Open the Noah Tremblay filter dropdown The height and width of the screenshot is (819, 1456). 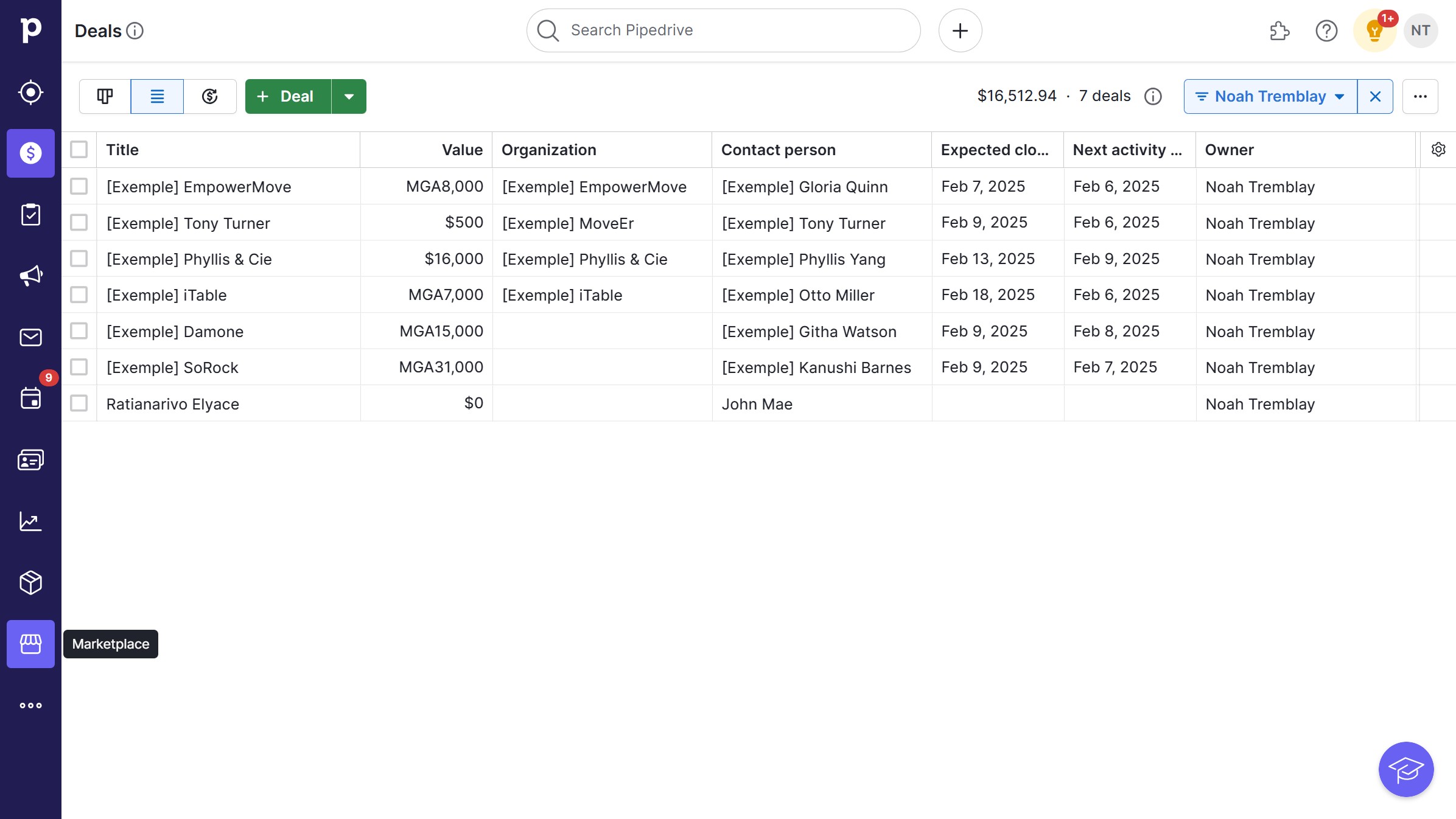point(1270,96)
